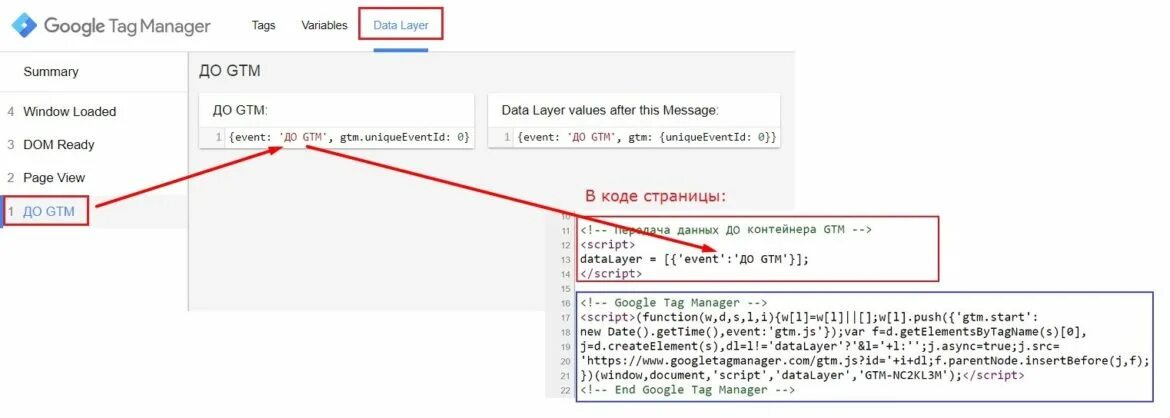Viewport: 1170px width, 418px height.
Task: Click the Google Tag Manager logo icon
Action: click(24, 25)
